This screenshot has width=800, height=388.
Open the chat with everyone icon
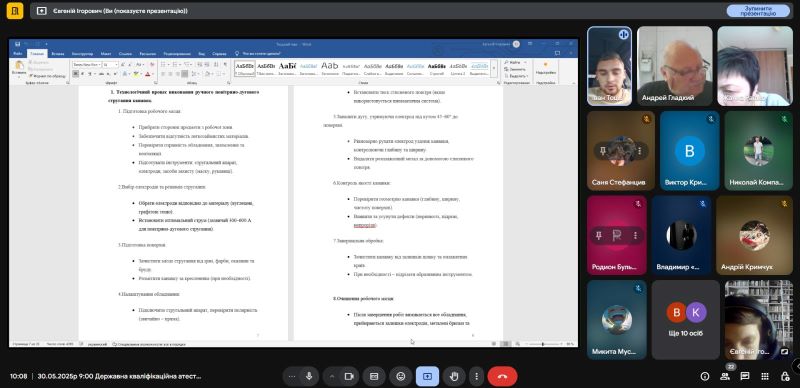pos(745,376)
